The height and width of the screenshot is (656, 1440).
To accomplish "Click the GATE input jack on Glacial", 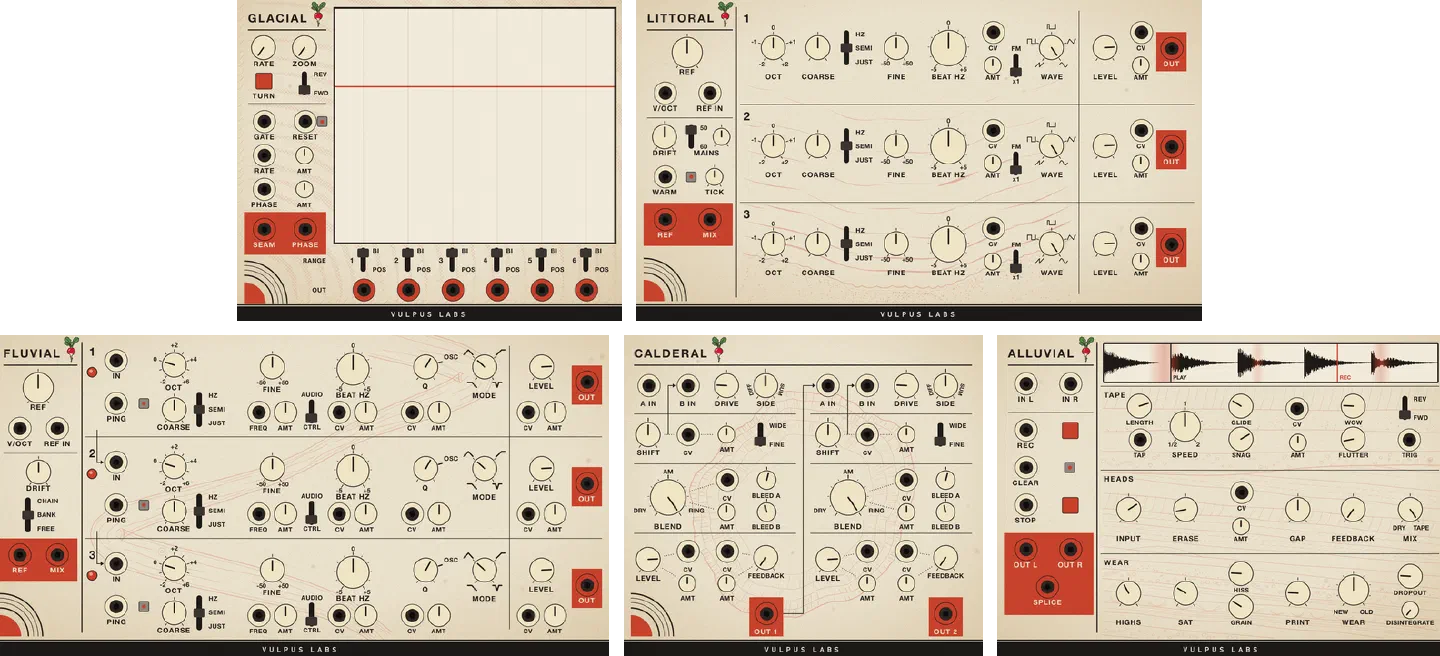I will (264, 123).
